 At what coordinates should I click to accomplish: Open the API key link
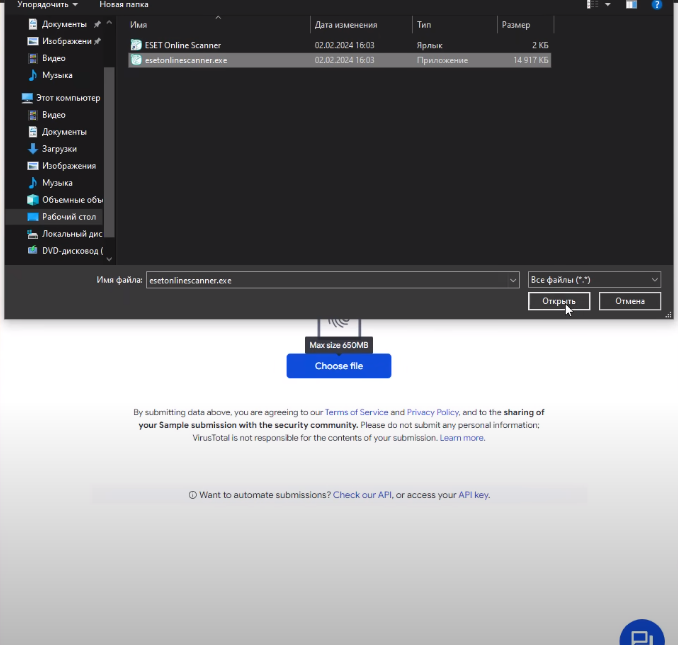[x=473, y=495]
